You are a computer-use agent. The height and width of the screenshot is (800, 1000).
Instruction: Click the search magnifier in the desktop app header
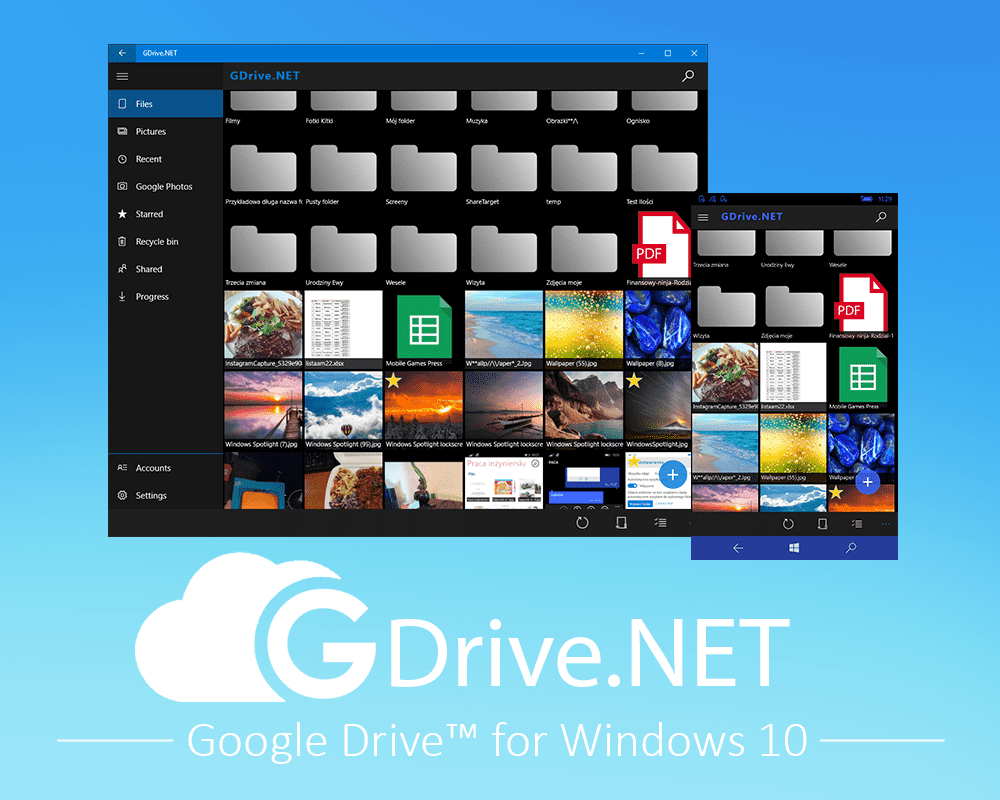(x=688, y=76)
